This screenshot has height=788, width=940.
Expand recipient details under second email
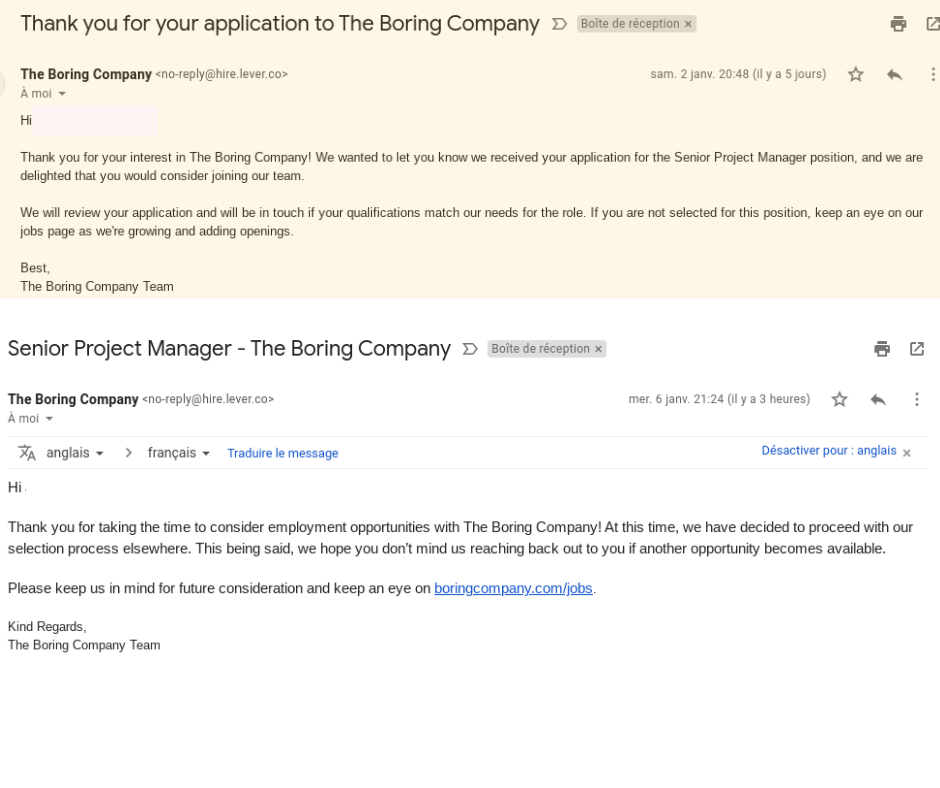pos(49,419)
